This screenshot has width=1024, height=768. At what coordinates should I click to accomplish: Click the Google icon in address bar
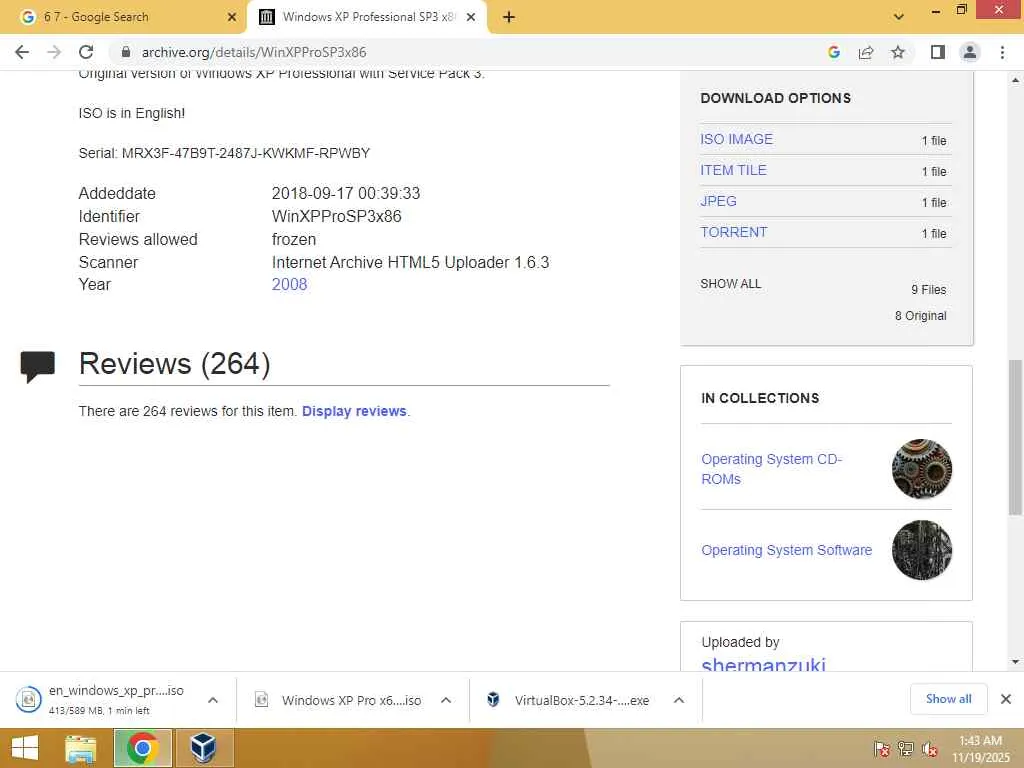click(x=834, y=52)
